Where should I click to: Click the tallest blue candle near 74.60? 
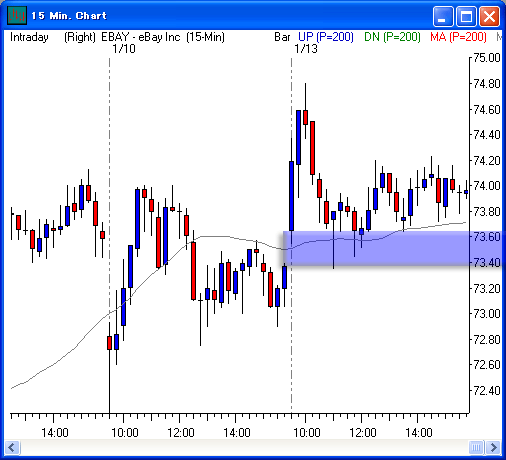299,137
